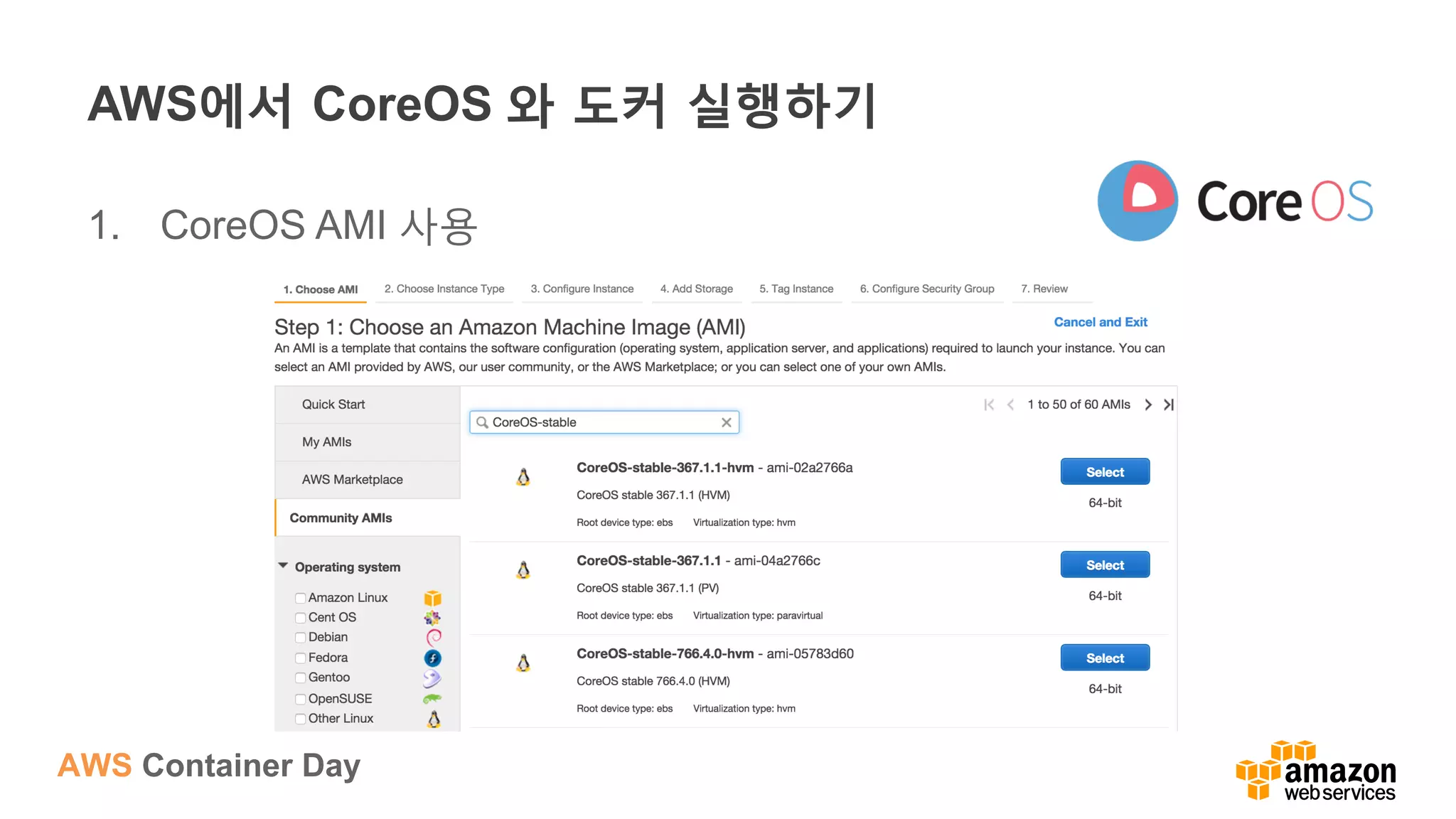This screenshot has width=1456, height=819.
Task: Go to 5. Tag Instance tab
Action: click(x=796, y=289)
